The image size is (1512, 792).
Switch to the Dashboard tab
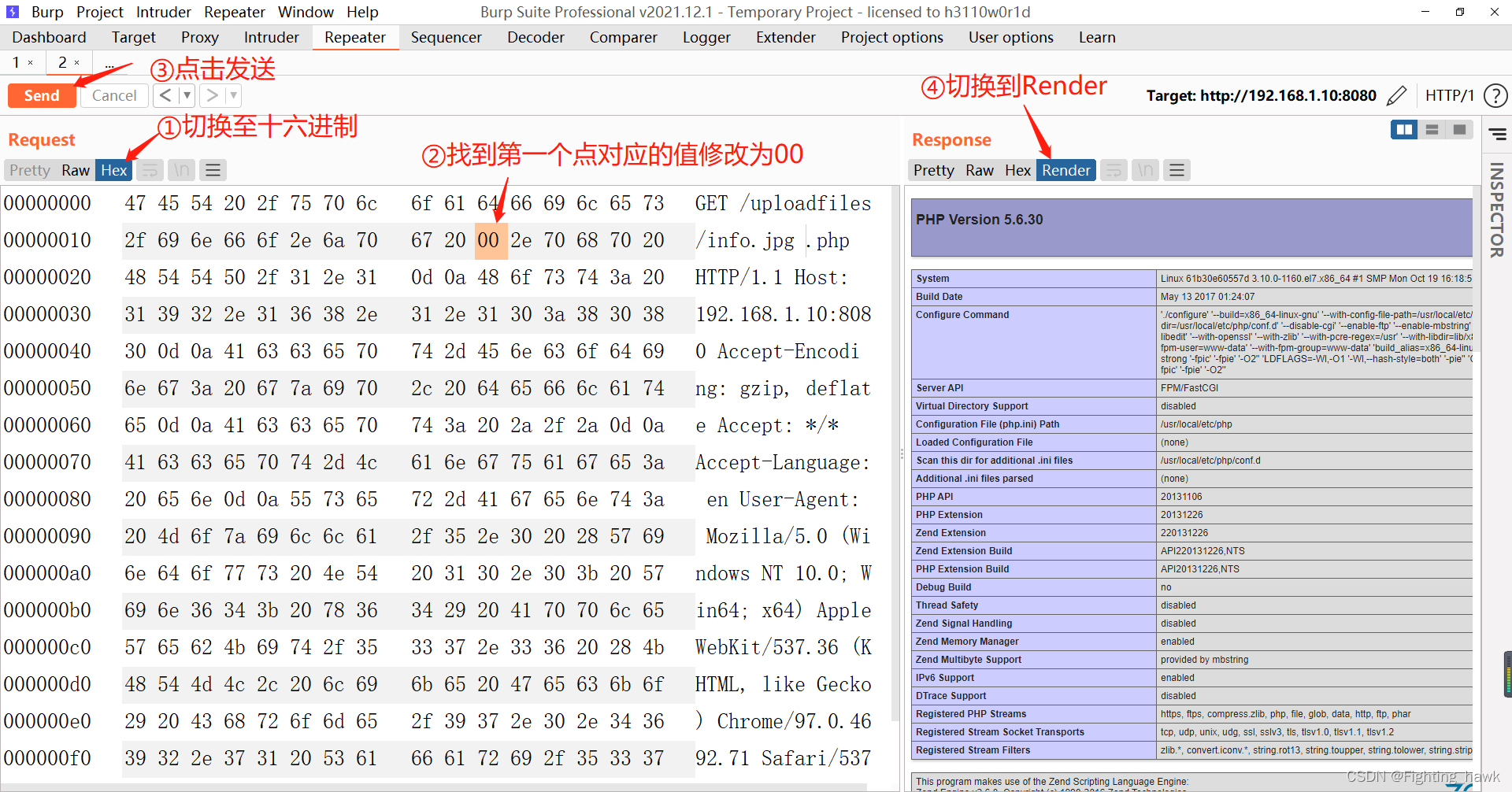click(x=49, y=37)
